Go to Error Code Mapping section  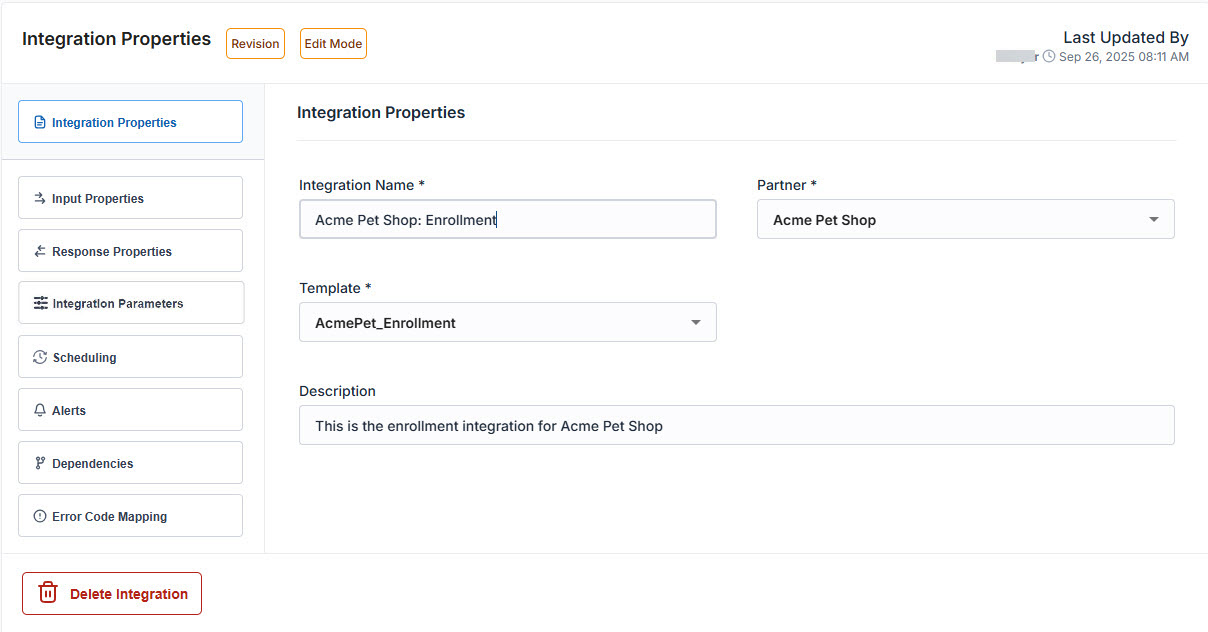point(130,516)
